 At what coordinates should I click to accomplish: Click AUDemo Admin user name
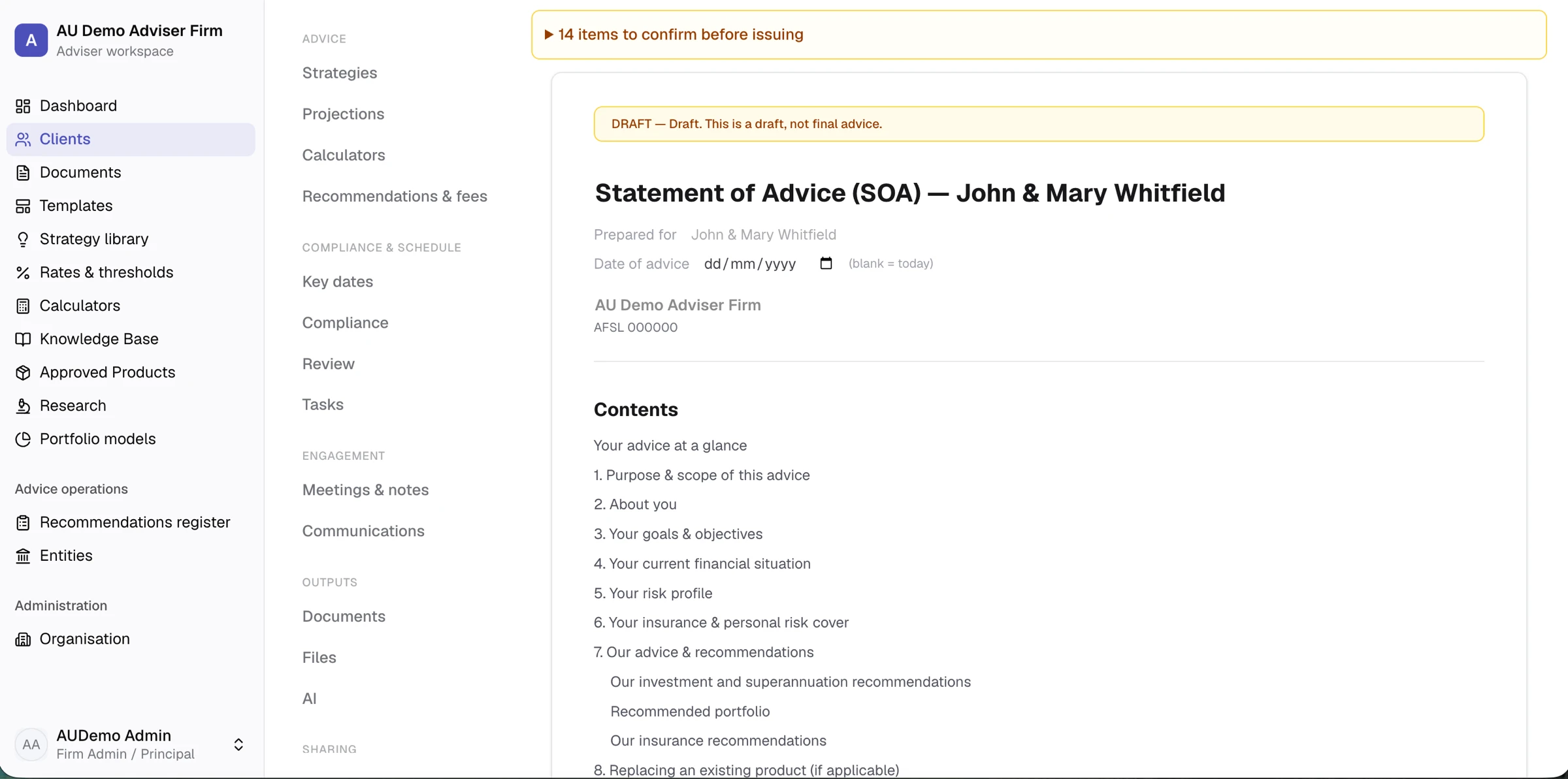tap(114, 735)
